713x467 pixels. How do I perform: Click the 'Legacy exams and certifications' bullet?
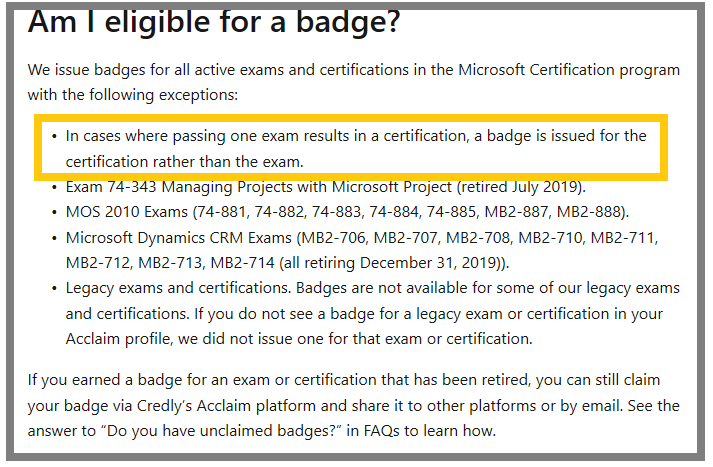click(x=372, y=313)
